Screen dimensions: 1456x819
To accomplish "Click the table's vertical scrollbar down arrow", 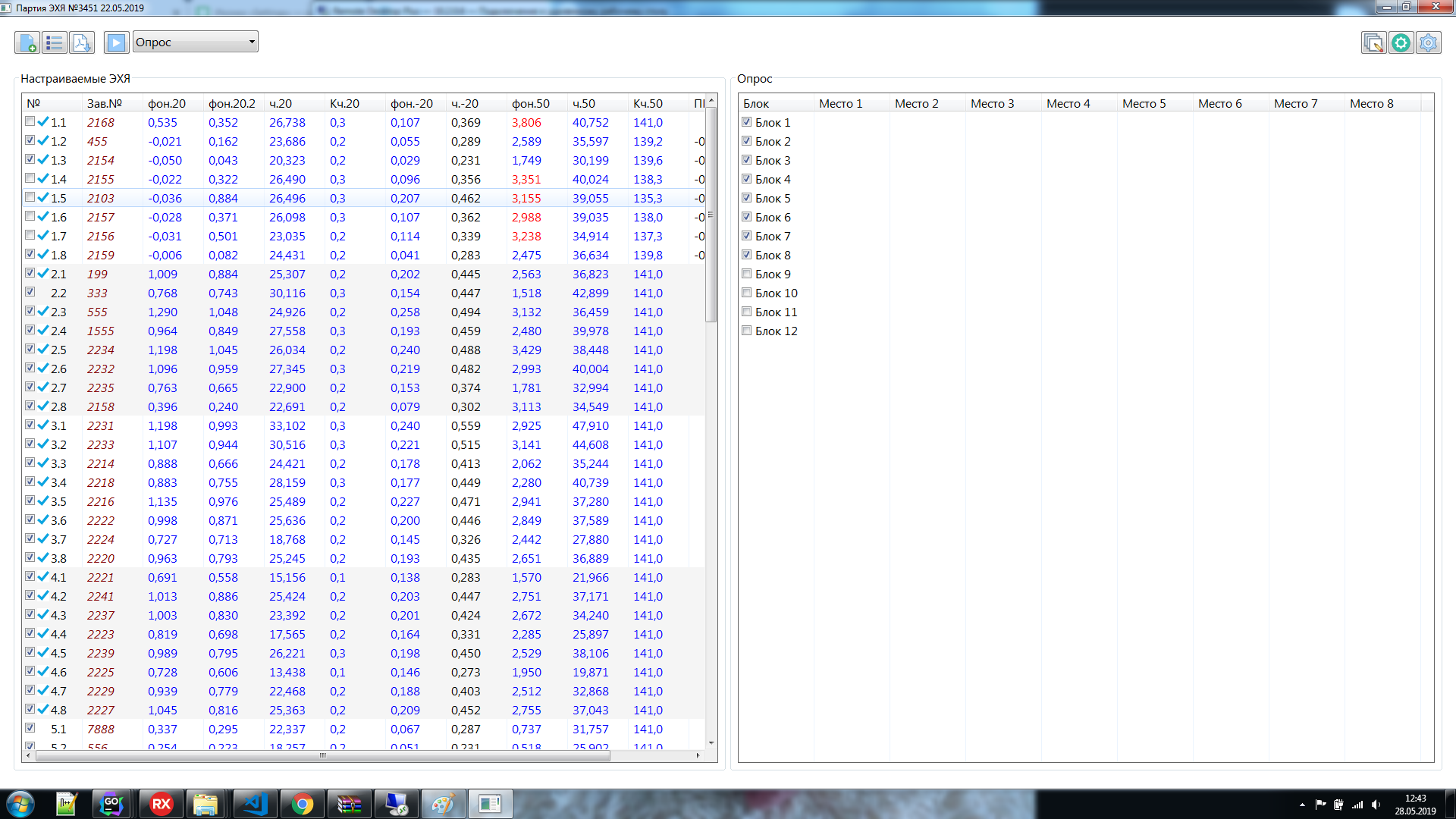I will (x=711, y=743).
